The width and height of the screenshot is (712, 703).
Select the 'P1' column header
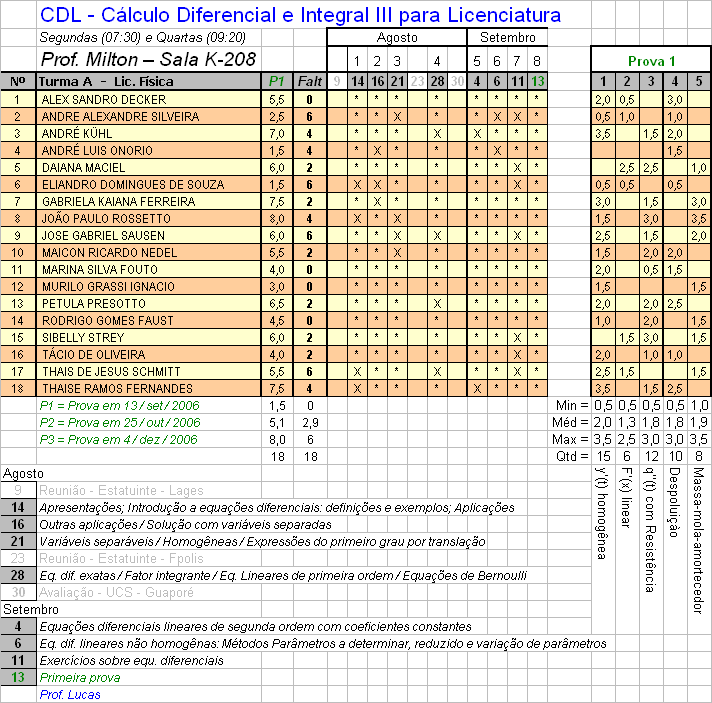tap(277, 82)
